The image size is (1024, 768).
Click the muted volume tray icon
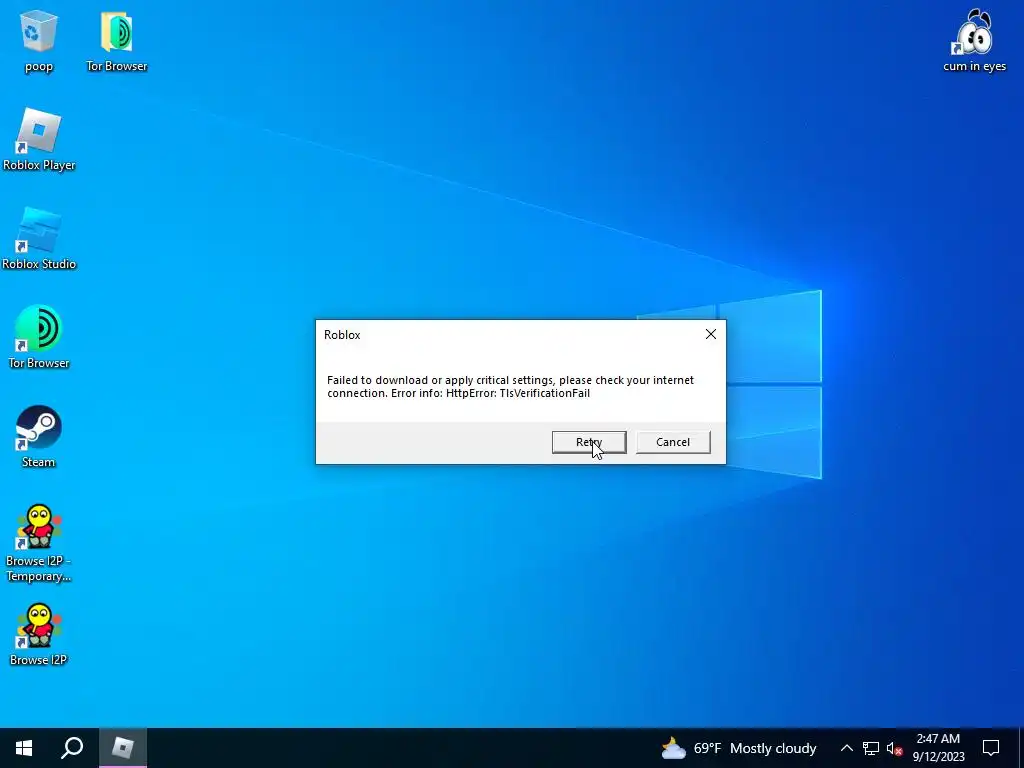(x=894, y=748)
